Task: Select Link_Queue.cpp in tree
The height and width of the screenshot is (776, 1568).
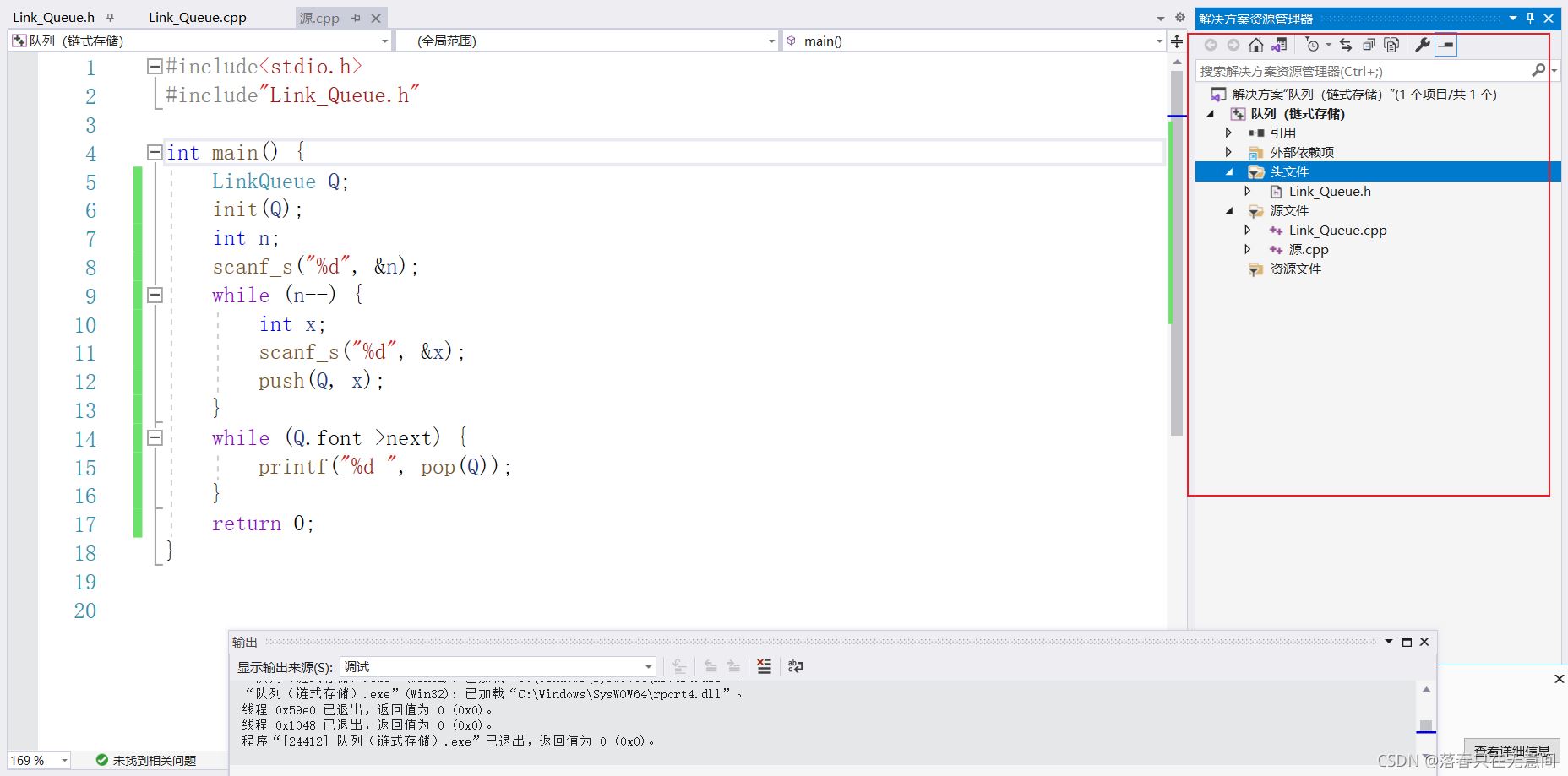Action: coord(1337,230)
